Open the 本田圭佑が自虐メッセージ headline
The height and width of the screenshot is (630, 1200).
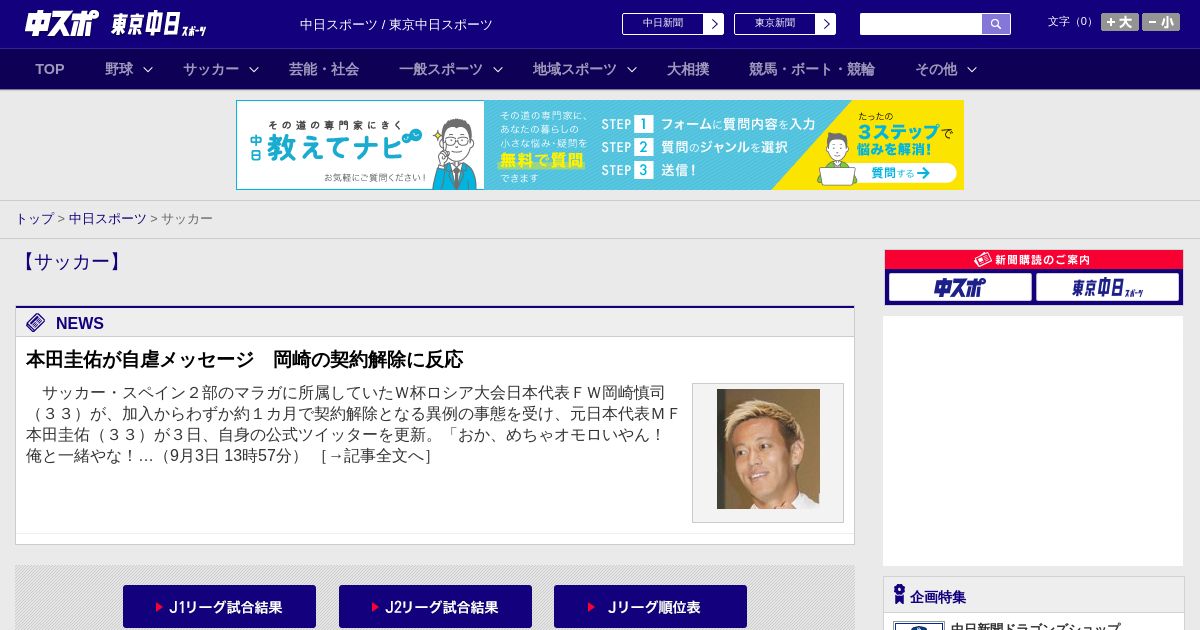[x=245, y=359]
